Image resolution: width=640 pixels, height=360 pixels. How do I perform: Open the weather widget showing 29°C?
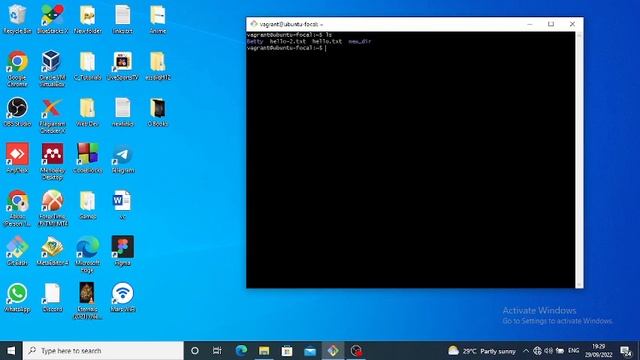[482, 351]
